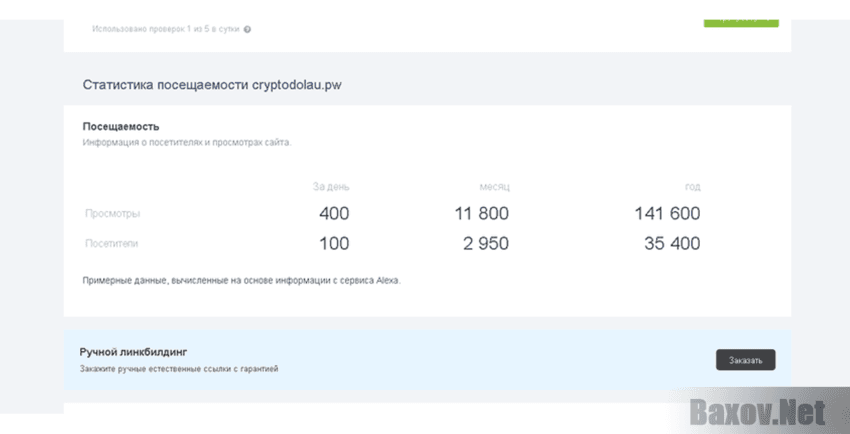Click the Ручной линкбилдинг title
This screenshot has height=434, width=850.
pyautogui.click(x=133, y=352)
